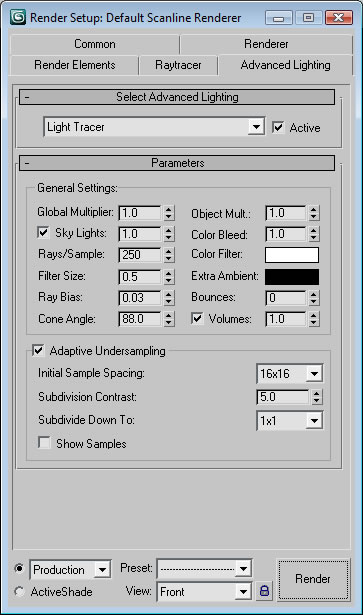Switch to the Common tab
The image size is (363, 615).
click(95, 44)
